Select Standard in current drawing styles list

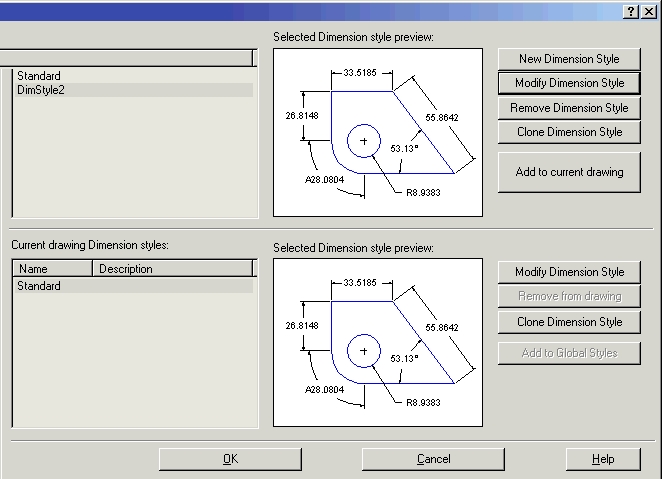(133, 286)
